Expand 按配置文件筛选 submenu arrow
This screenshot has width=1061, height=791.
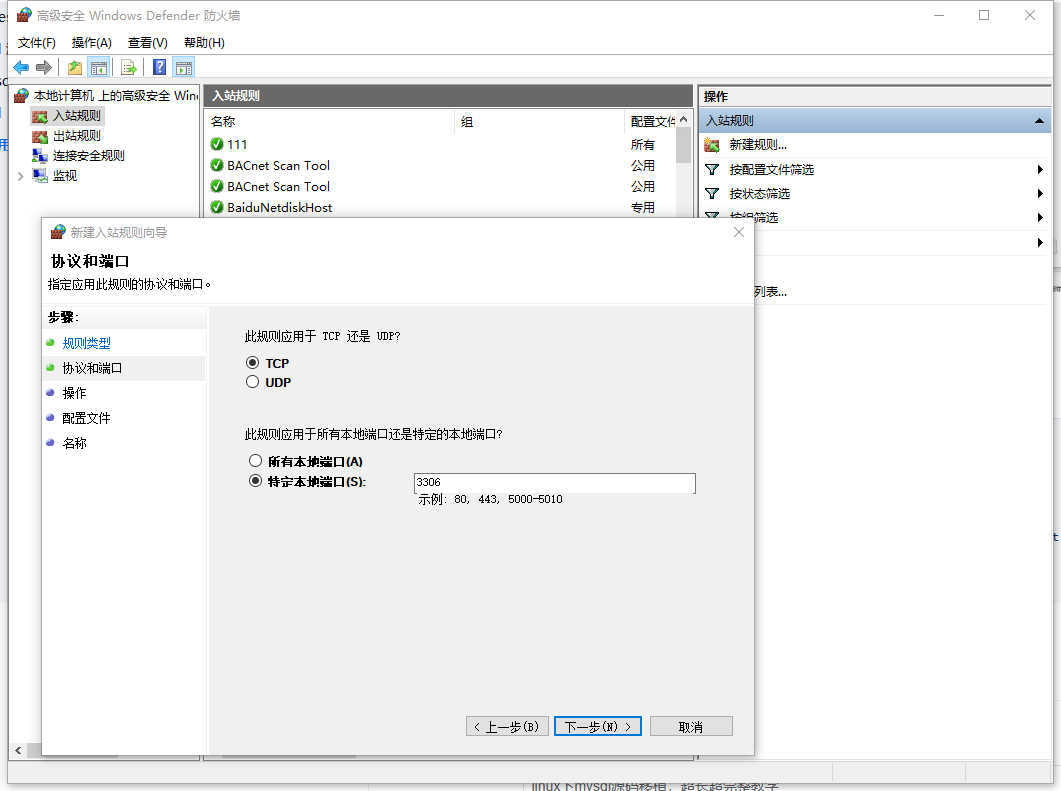[x=1040, y=169]
